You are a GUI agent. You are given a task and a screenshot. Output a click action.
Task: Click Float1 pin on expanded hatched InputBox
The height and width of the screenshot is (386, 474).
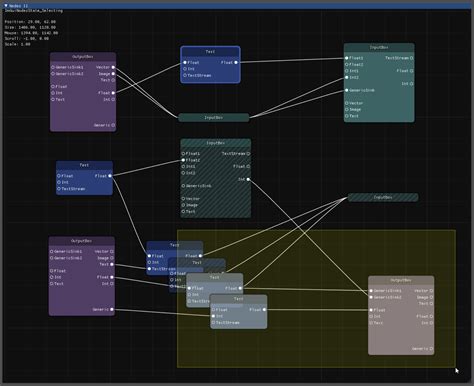coord(183,154)
